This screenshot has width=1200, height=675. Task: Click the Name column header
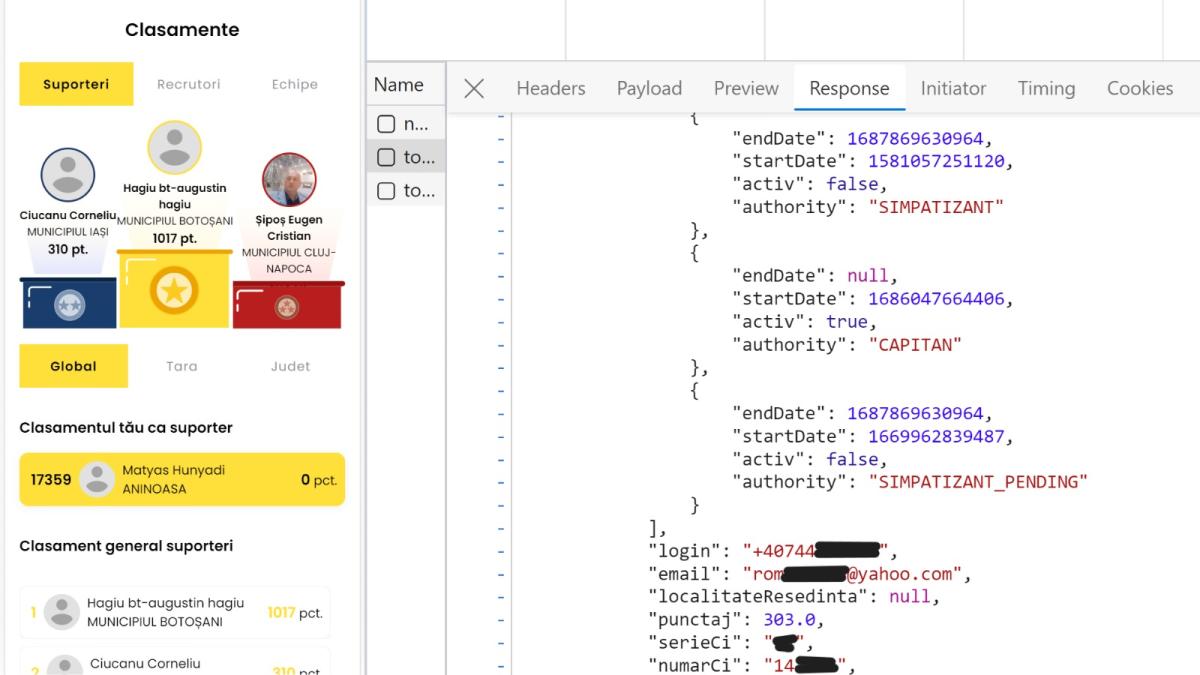coord(398,85)
